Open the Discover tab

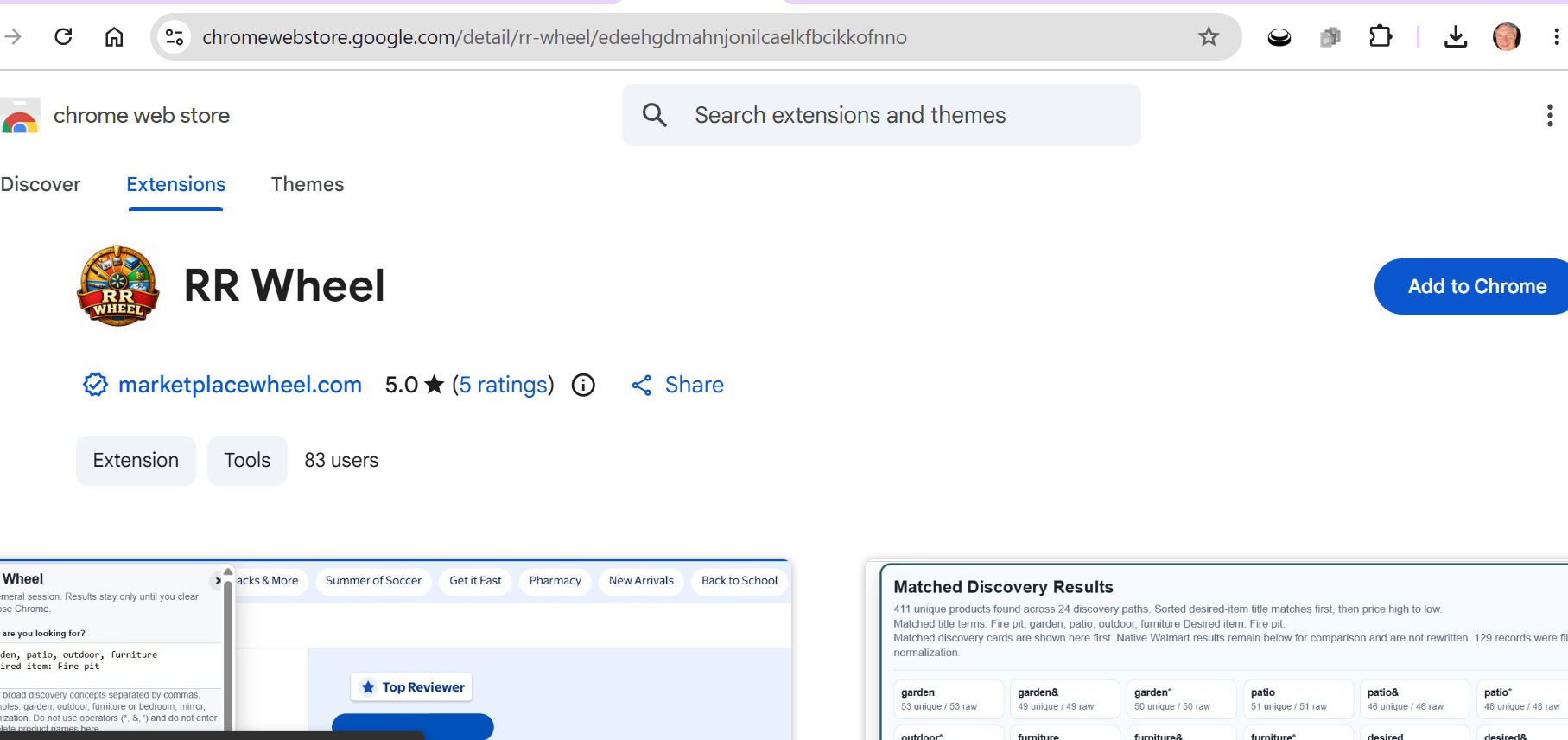point(40,184)
